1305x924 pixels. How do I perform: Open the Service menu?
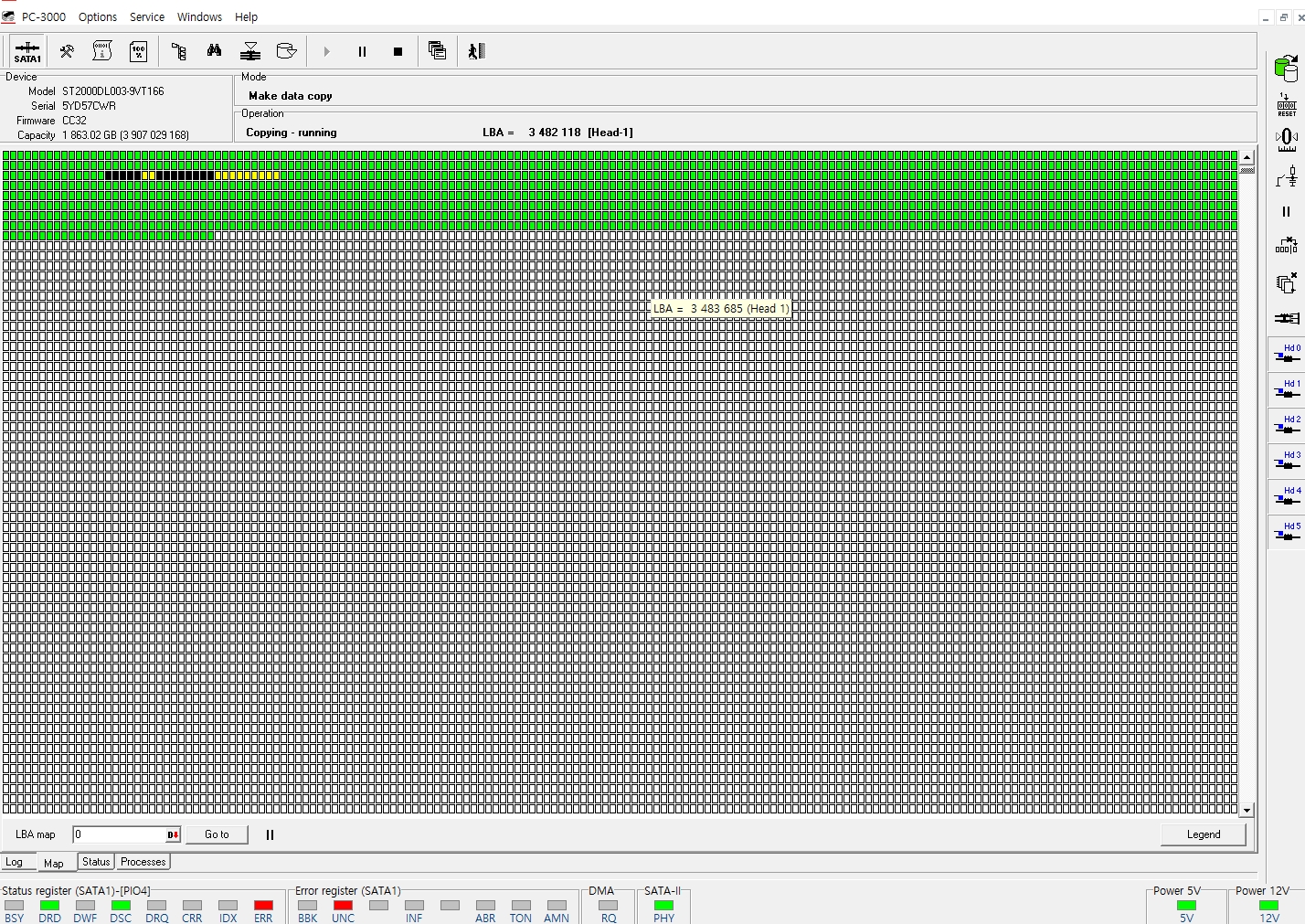point(147,17)
